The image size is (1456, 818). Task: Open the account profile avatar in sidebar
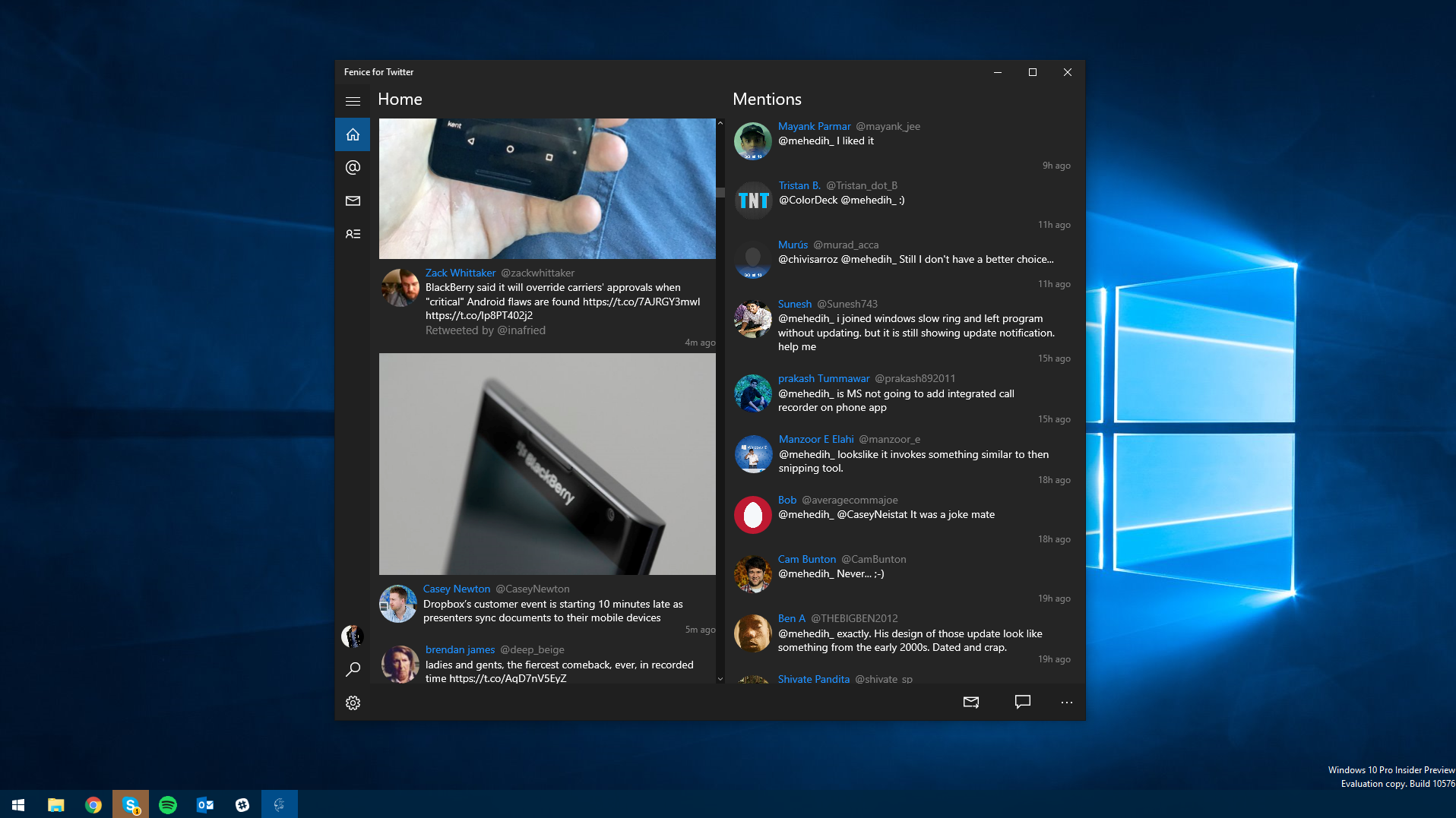pyautogui.click(x=352, y=636)
